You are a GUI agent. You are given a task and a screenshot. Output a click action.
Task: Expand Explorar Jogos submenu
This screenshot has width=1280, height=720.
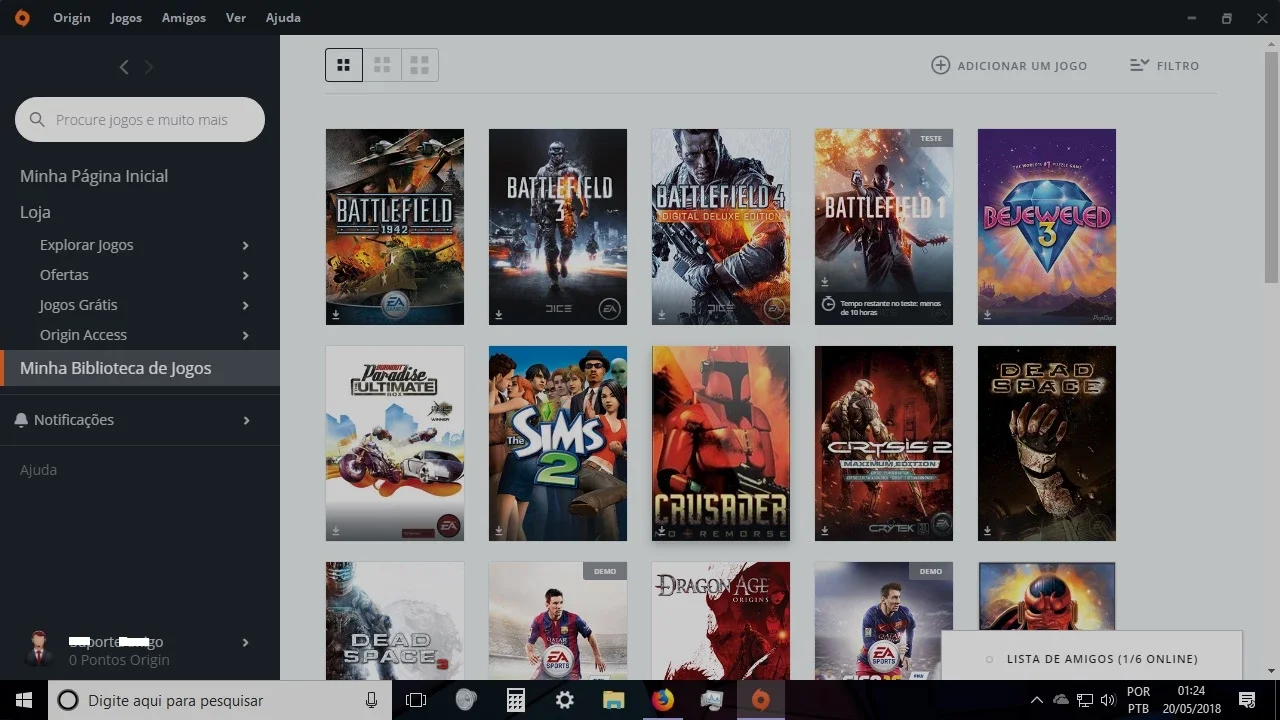click(x=245, y=245)
